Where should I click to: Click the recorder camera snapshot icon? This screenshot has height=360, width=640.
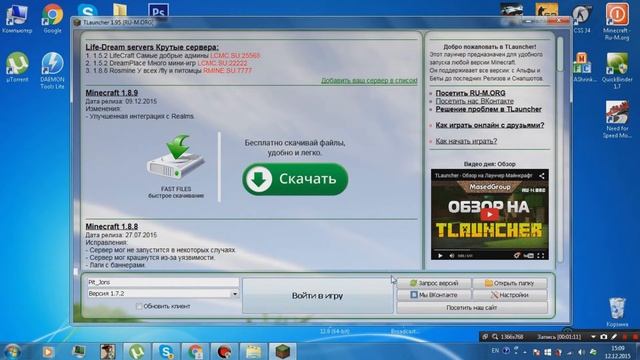click(604, 337)
